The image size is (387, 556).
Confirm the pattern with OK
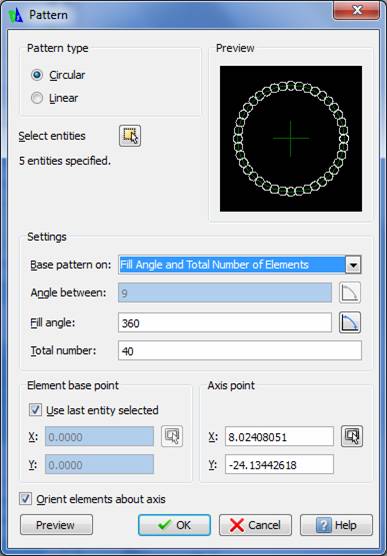point(174,525)
